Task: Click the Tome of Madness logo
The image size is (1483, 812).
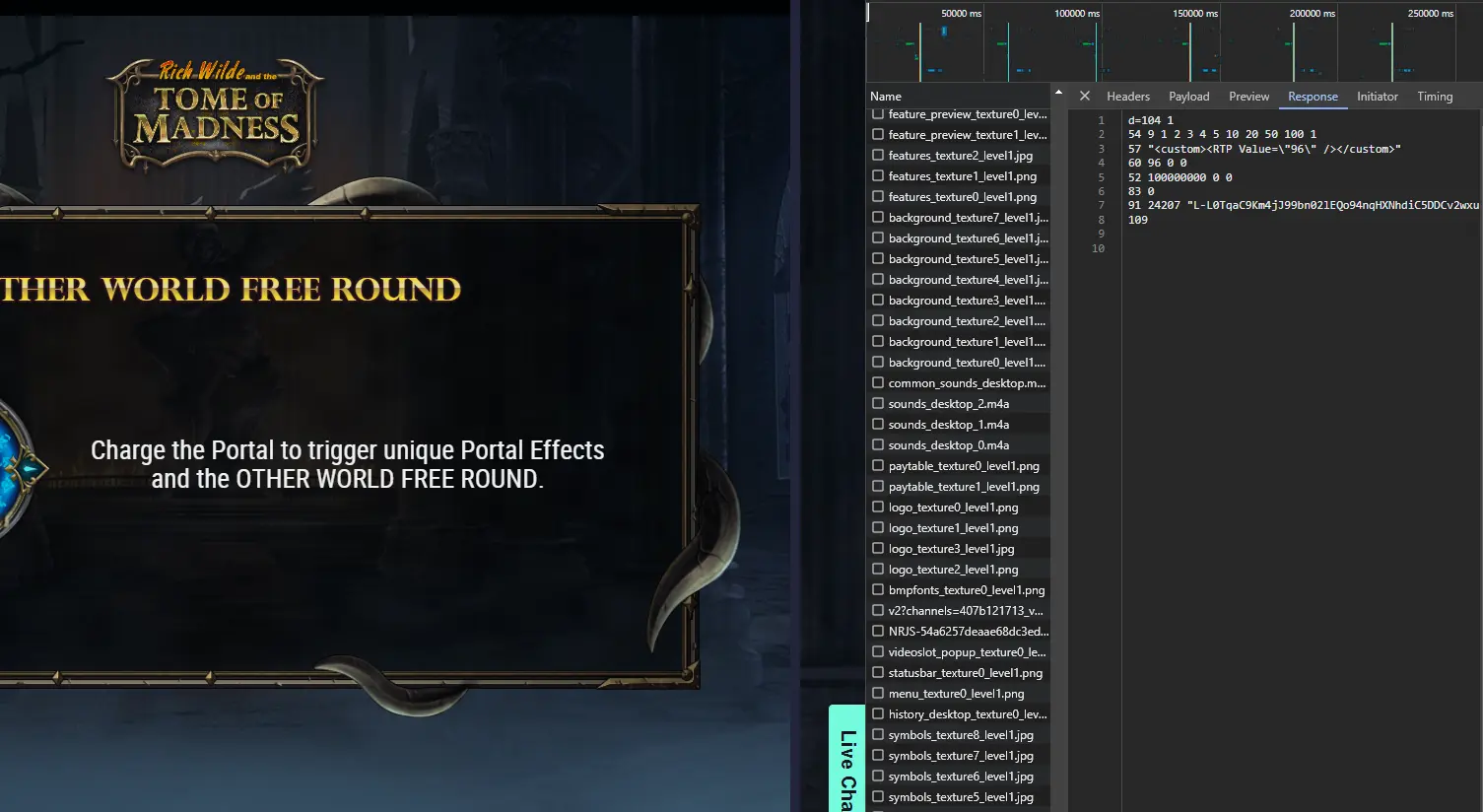Action: 216,116
